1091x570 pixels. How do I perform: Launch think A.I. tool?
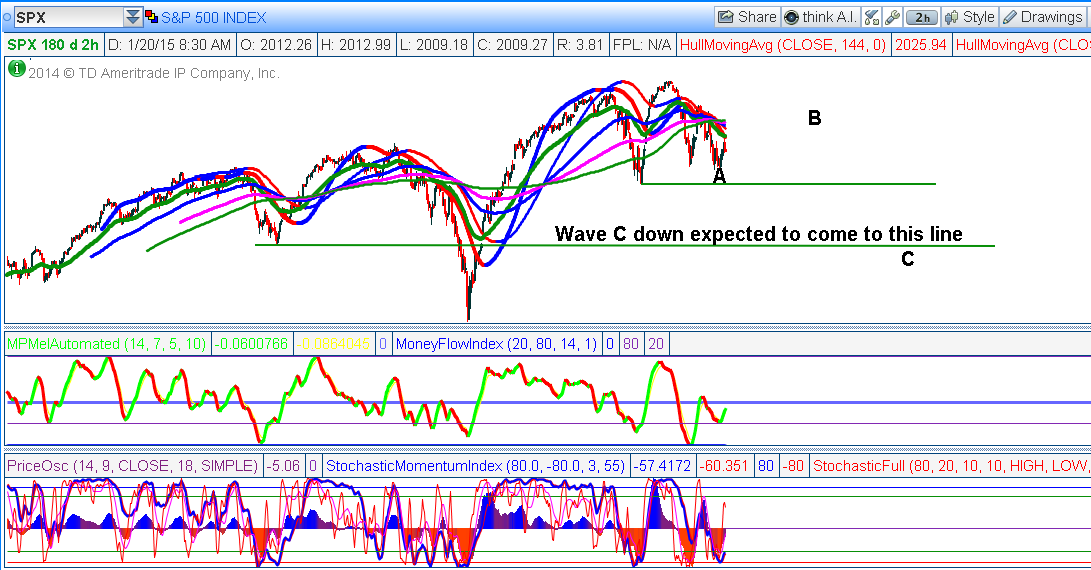(x=820, y=17)
